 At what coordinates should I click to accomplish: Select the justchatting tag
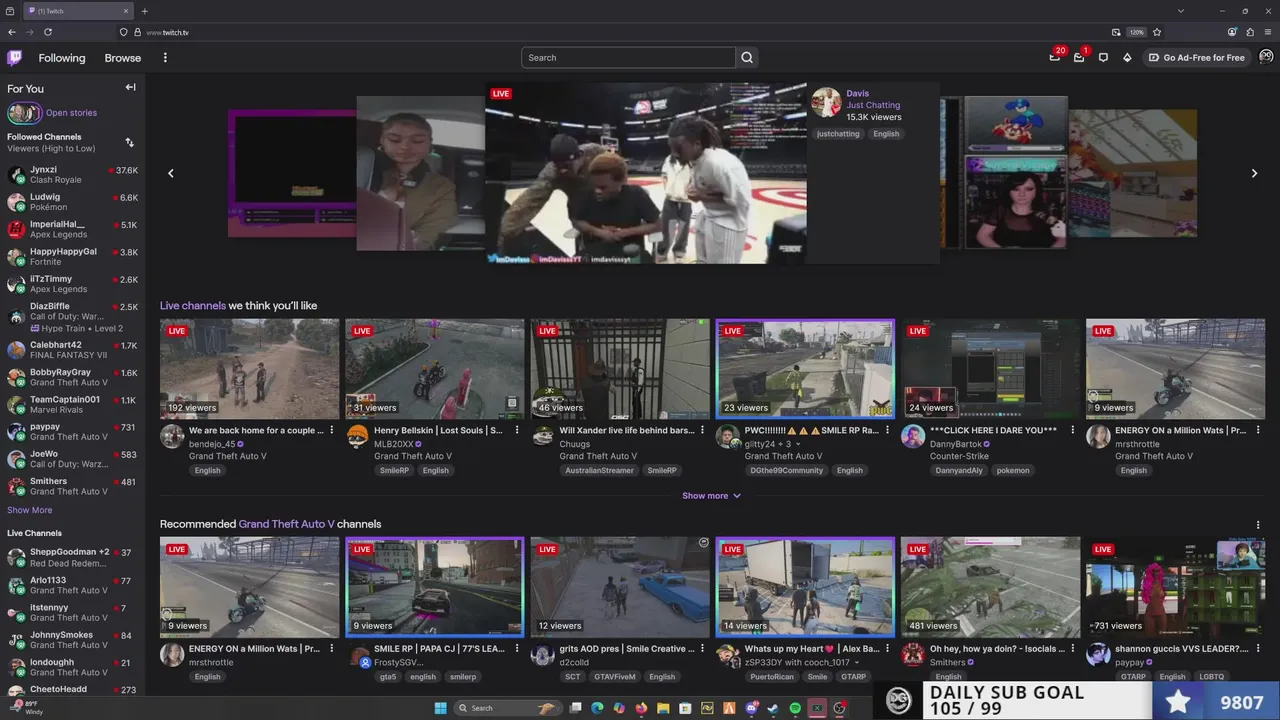point(838,134)
